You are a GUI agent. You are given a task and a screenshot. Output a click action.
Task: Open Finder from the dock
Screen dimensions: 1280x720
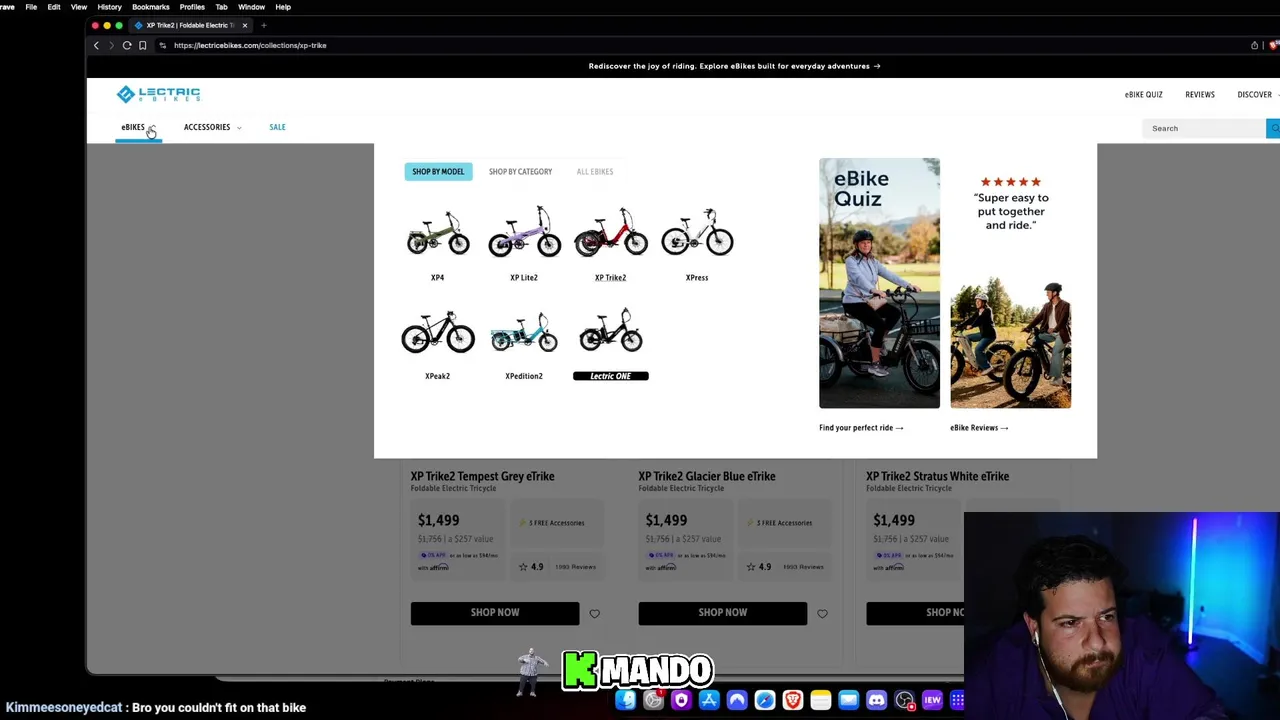(x=625, y=700)
